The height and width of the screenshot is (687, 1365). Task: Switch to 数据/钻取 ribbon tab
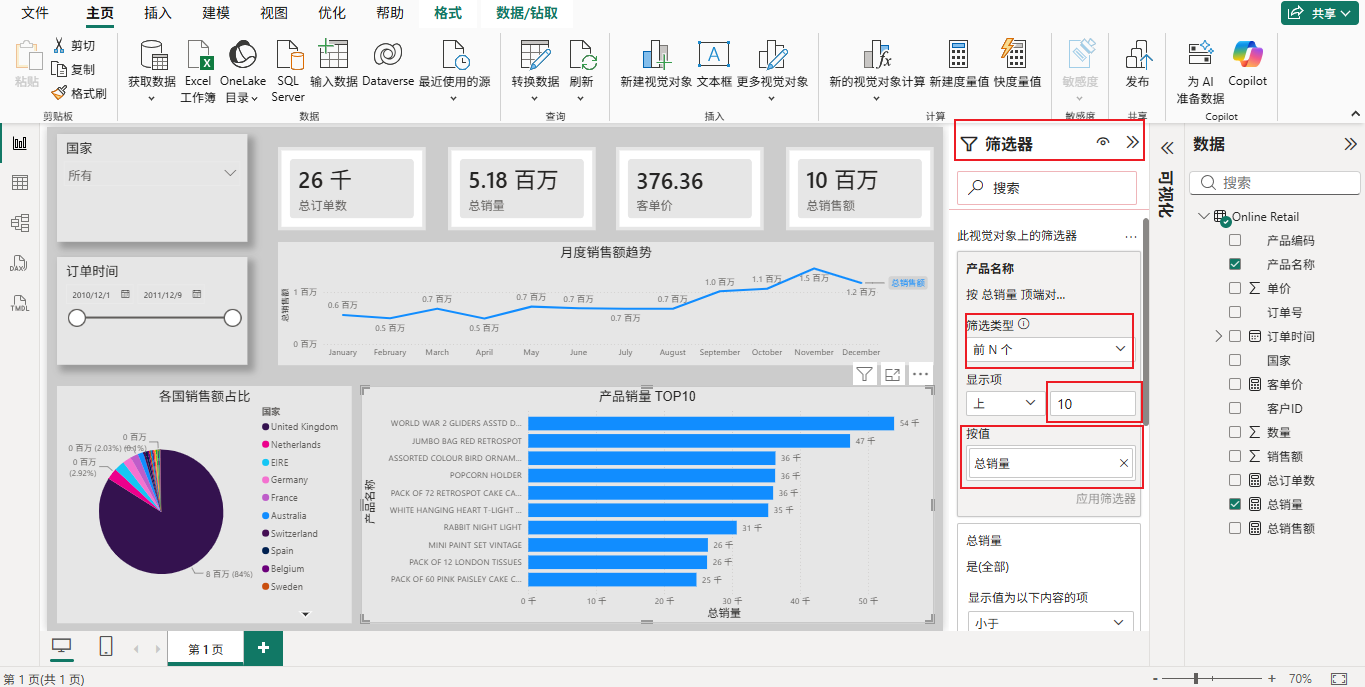(527, 13)
